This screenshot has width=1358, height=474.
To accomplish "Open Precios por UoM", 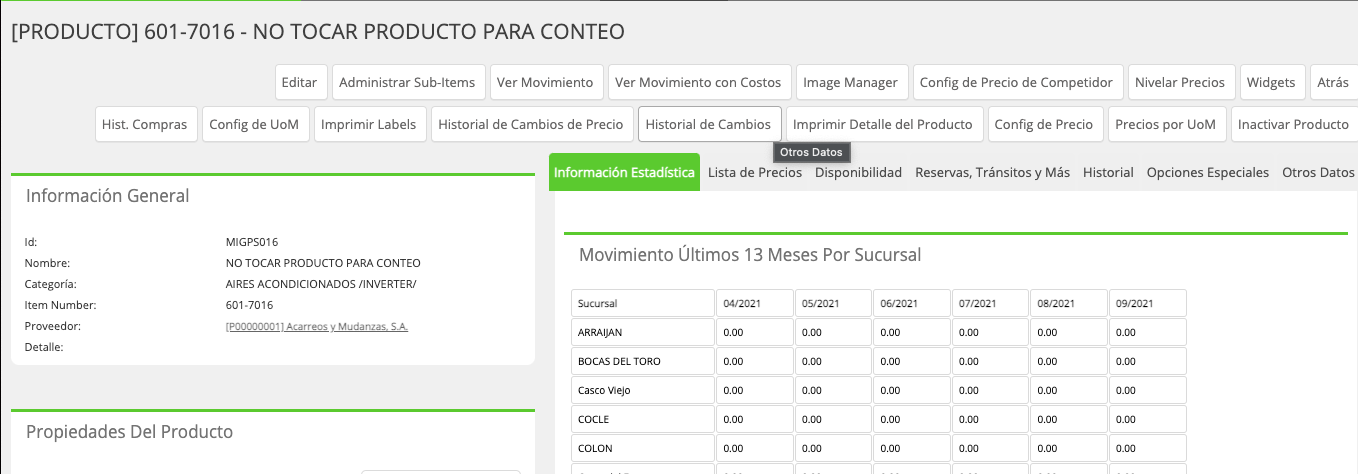I will point(1165,125).
